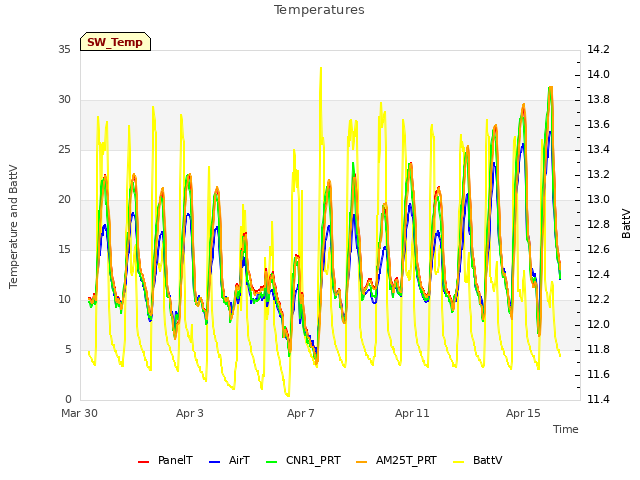
Task: Click the right-side BattV axis title
Action: (626, 223)
